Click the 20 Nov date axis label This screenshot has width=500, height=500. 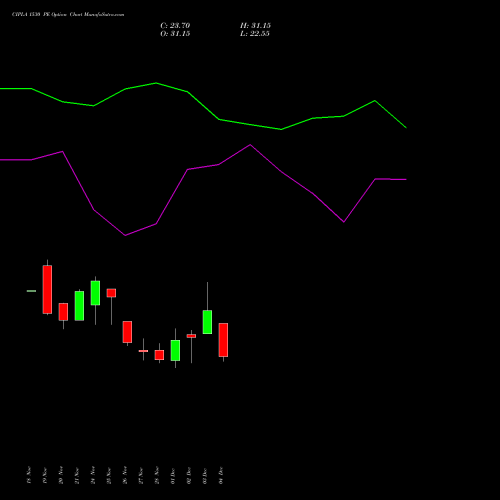pos(61,475)
